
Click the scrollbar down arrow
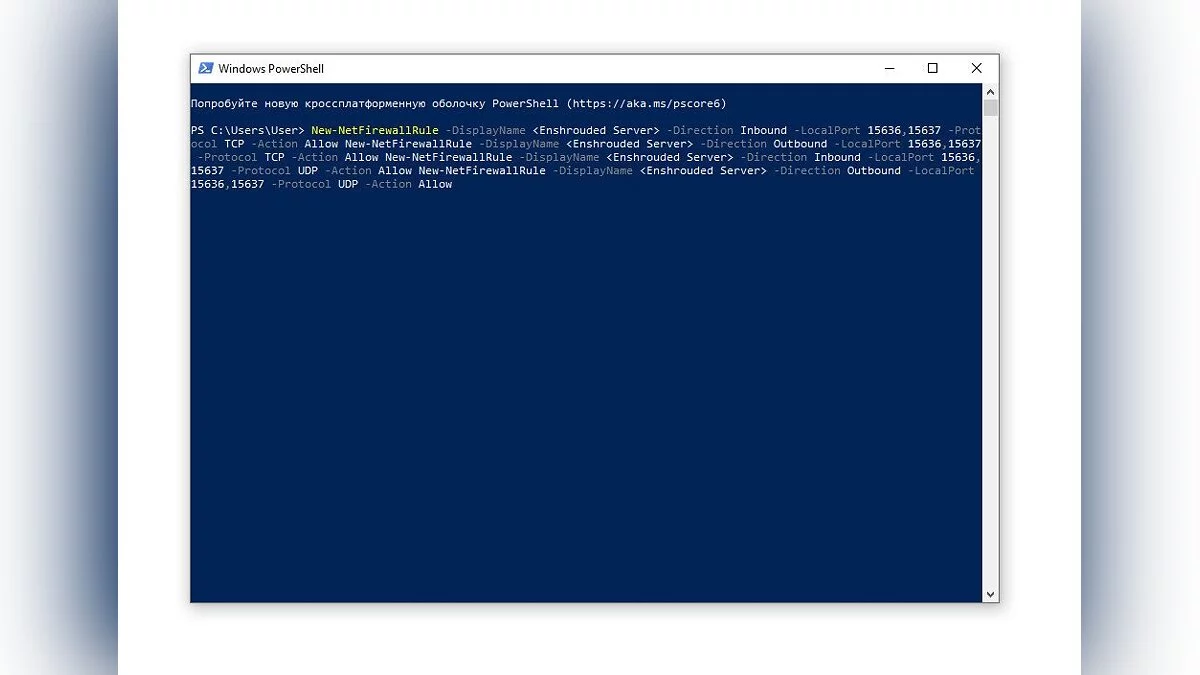point(991,594)
